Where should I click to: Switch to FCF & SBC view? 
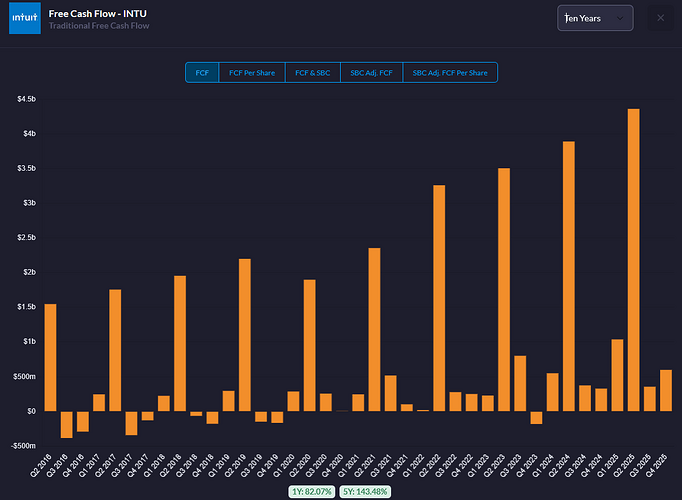(310, 72)
